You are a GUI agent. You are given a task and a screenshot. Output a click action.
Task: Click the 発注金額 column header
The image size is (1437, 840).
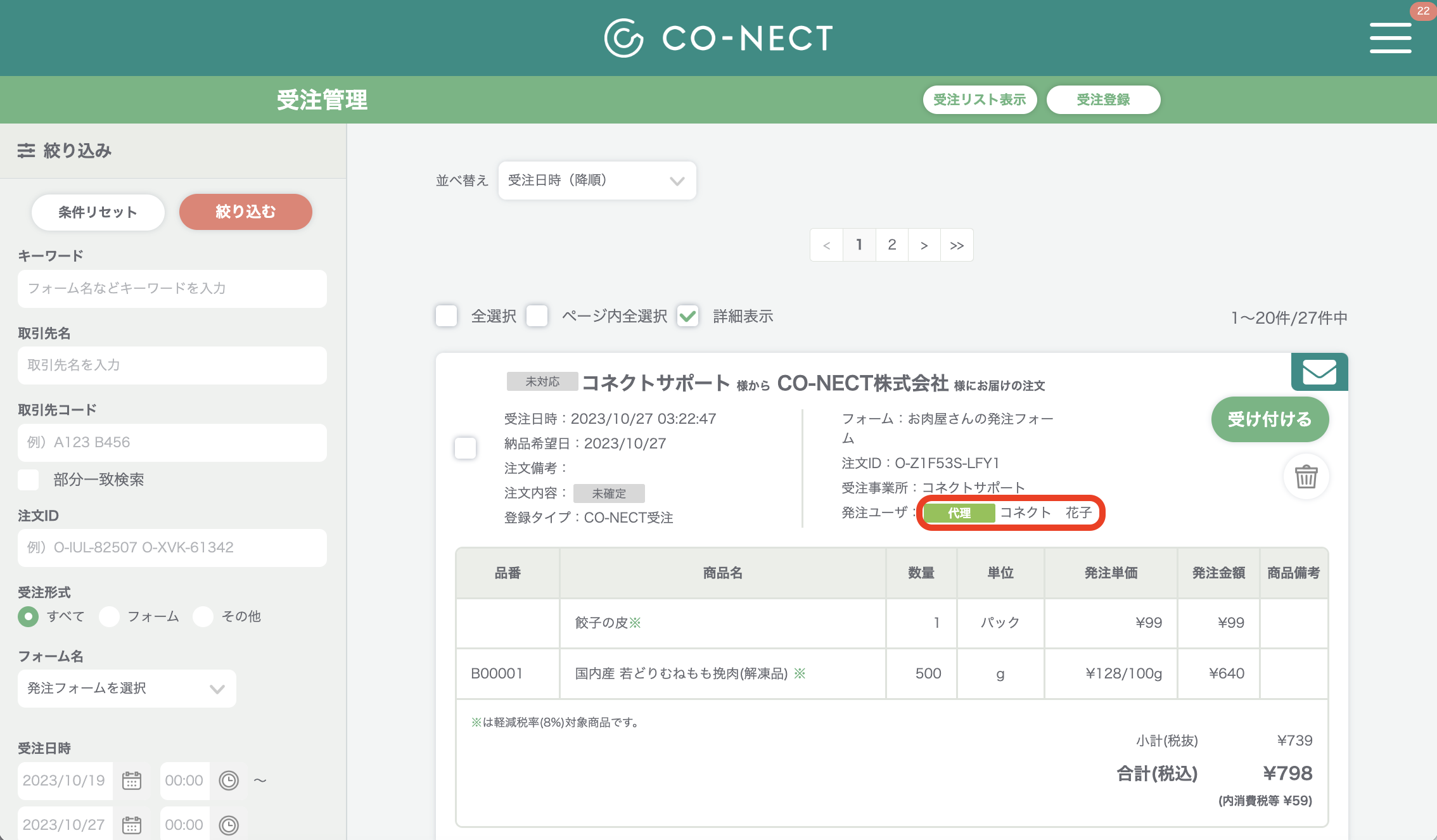pyautogui.click(x=1219, y=573)
